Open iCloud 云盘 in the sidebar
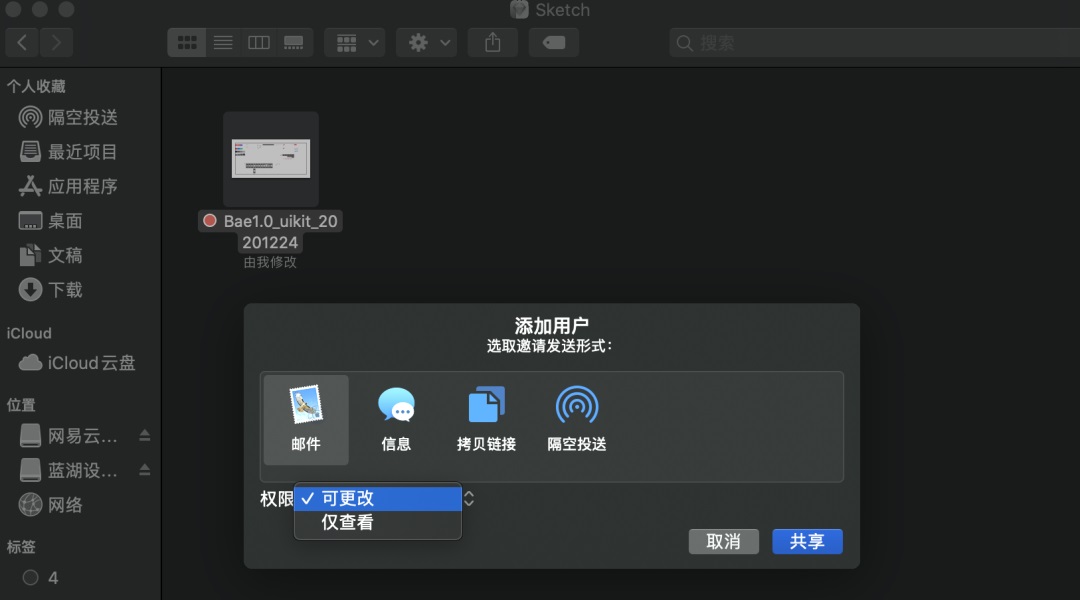The width and height of the screenshot is (1080, 600). click(x=77, y=363)
